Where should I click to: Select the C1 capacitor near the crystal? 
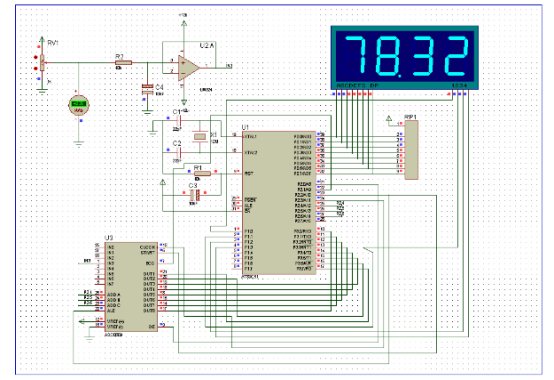tap(179, 121)
